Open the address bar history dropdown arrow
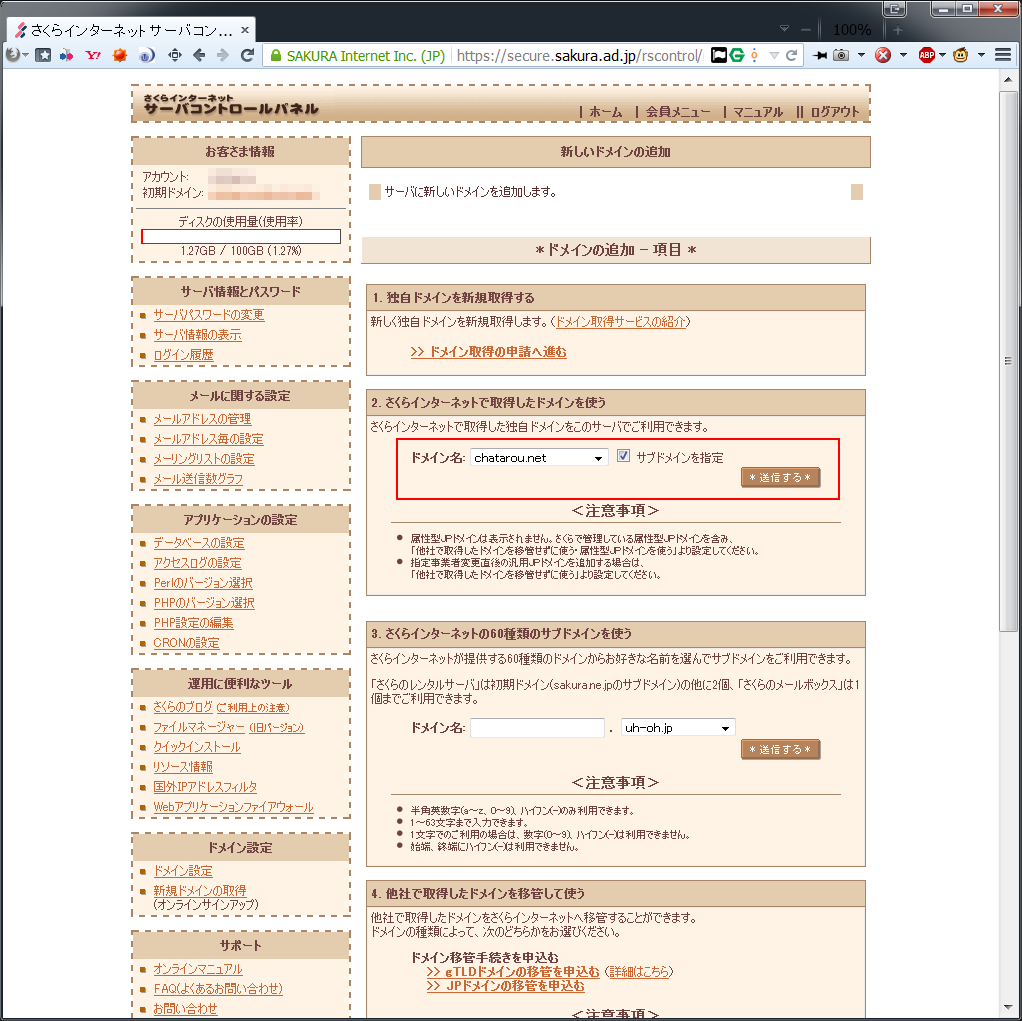1022x1021 pixels. [x=774, y=55]
